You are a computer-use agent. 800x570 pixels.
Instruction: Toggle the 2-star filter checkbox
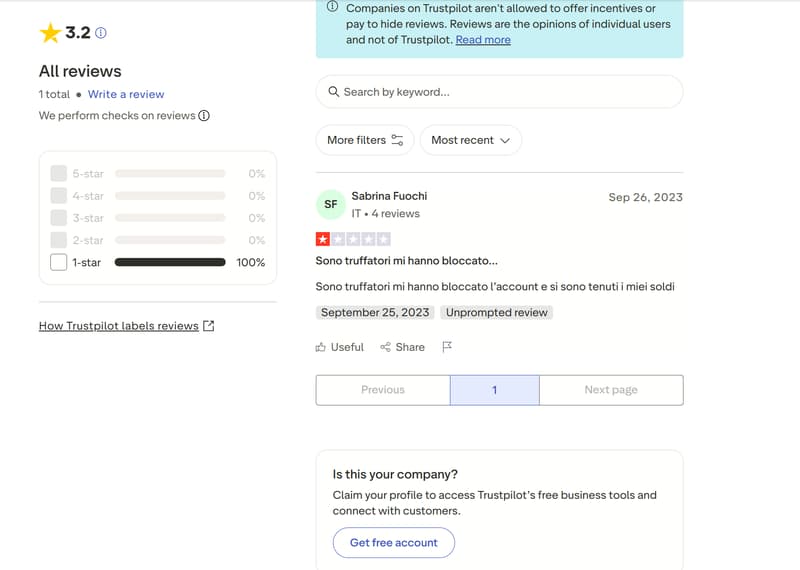click(x=59, y=240)
